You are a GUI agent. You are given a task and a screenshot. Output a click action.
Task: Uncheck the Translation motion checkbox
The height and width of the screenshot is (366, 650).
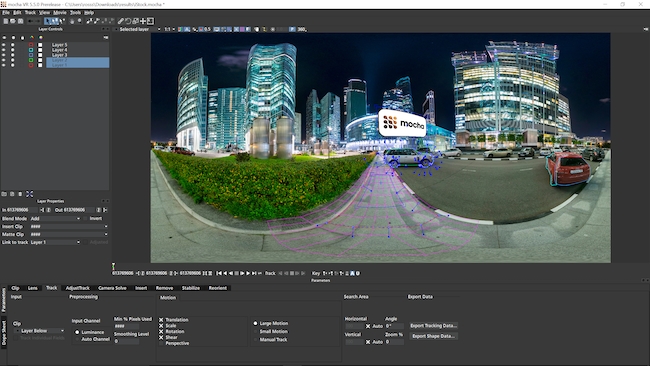(x=161, y=320)
